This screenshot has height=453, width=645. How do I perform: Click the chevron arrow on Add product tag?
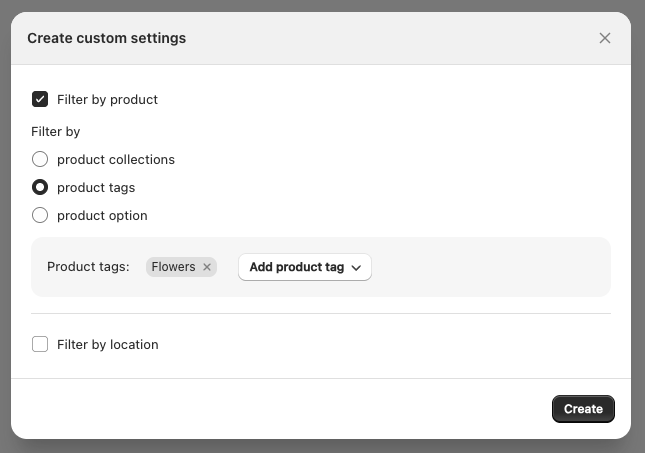[x=356, y=268]
